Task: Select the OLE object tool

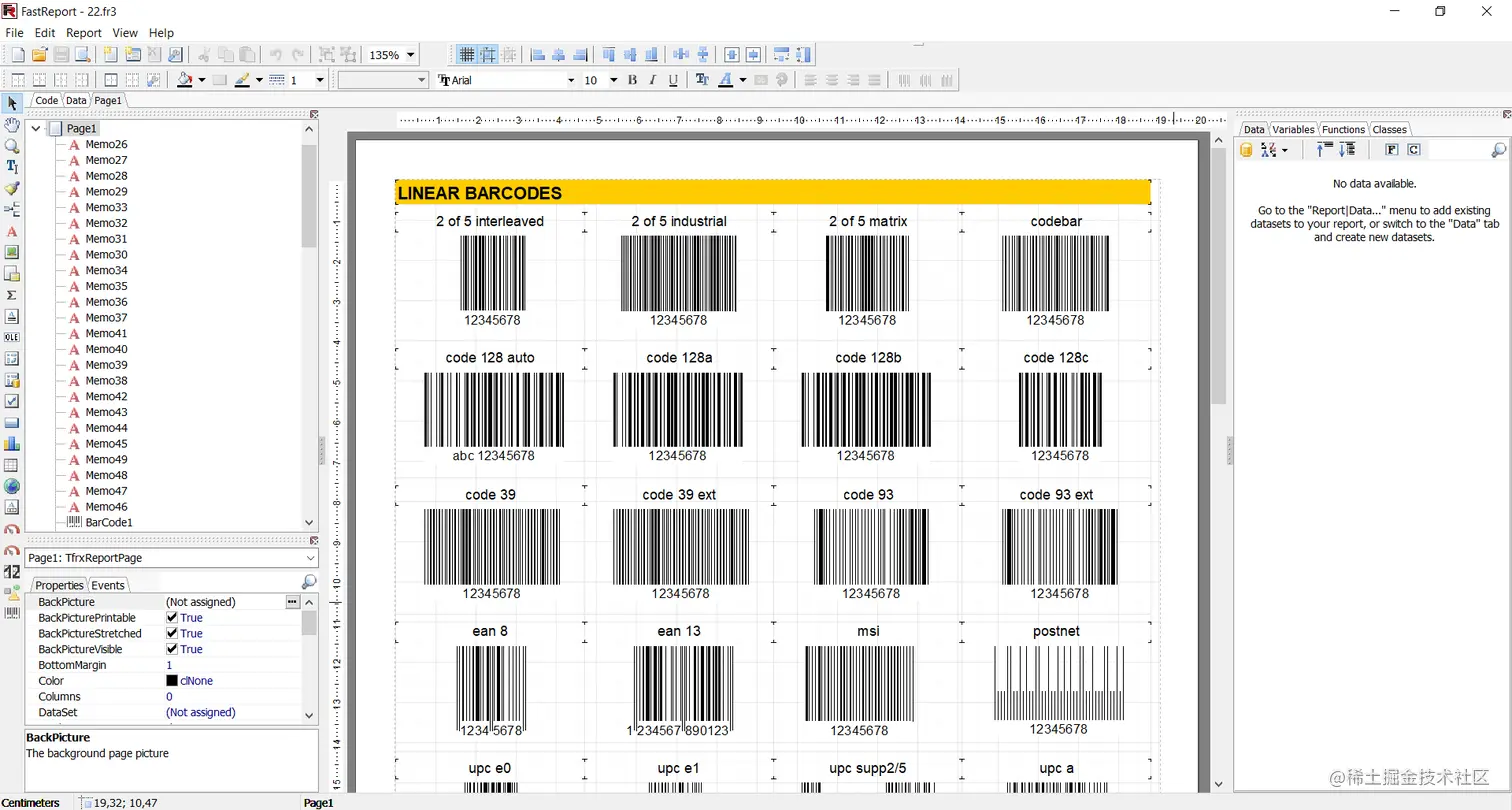Action: coord(12,337)
